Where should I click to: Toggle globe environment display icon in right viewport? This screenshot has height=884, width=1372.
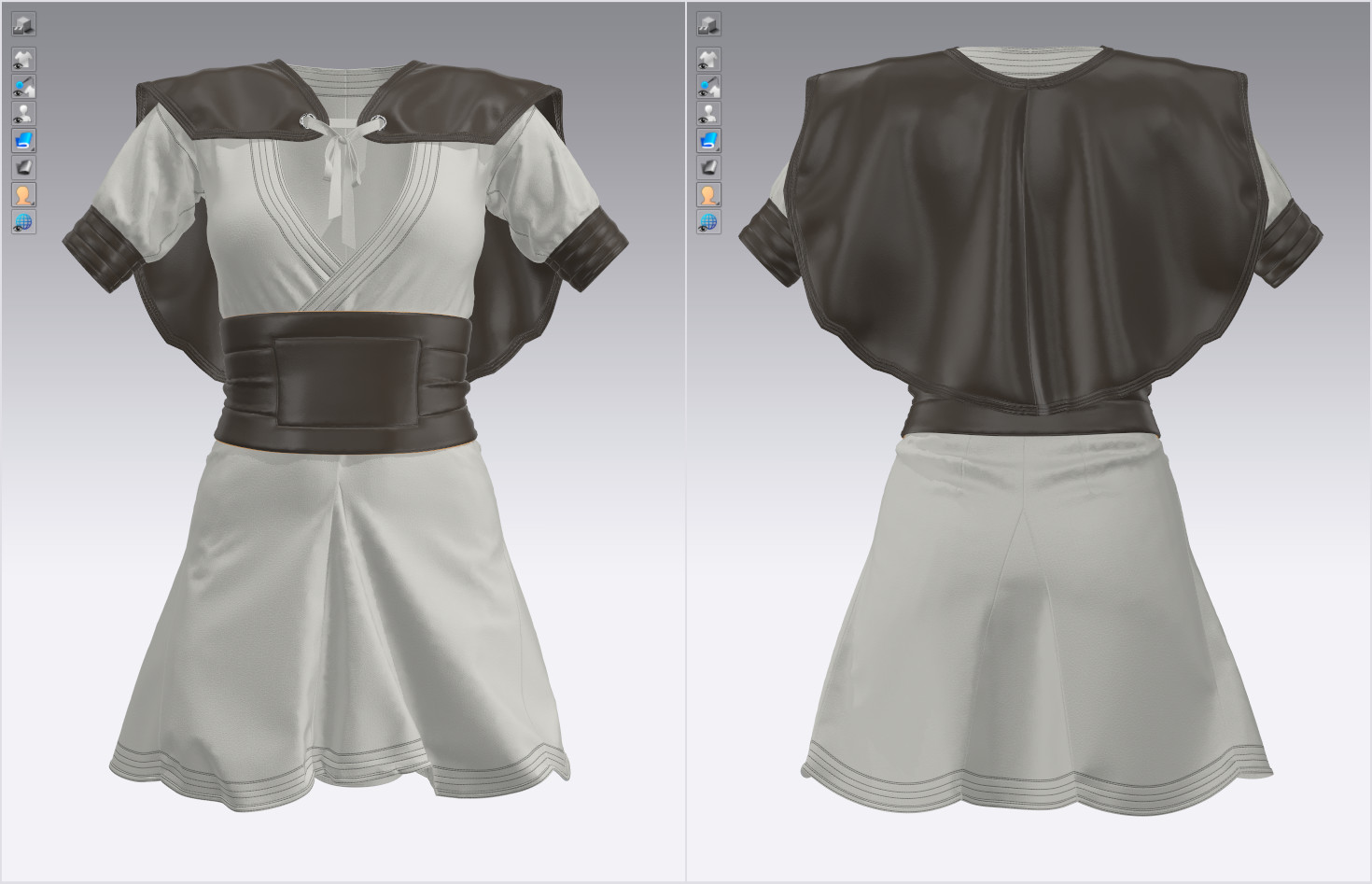point(709,222)
